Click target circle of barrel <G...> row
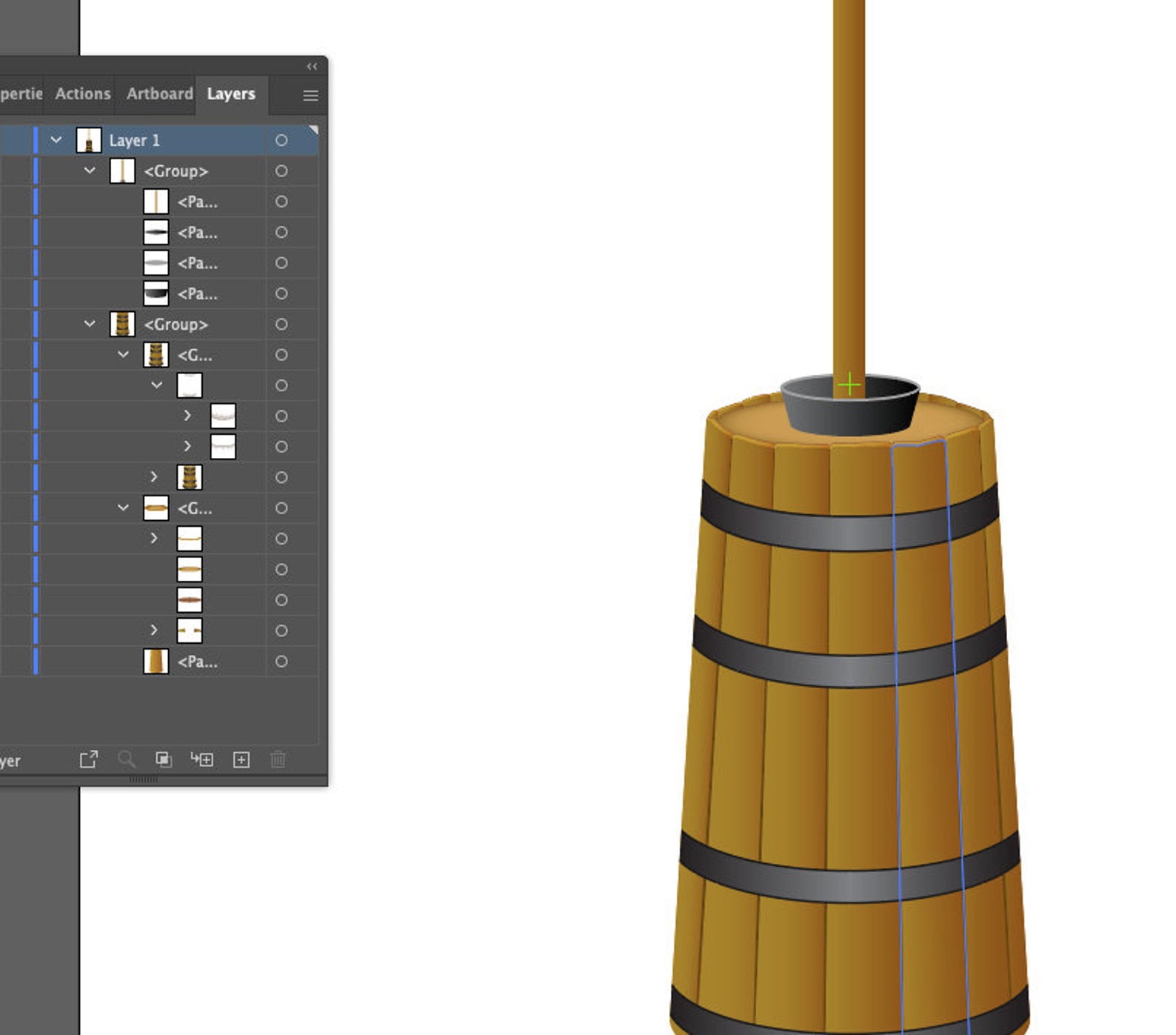This screenshot has width=1176, height=1035. (281, 355)
